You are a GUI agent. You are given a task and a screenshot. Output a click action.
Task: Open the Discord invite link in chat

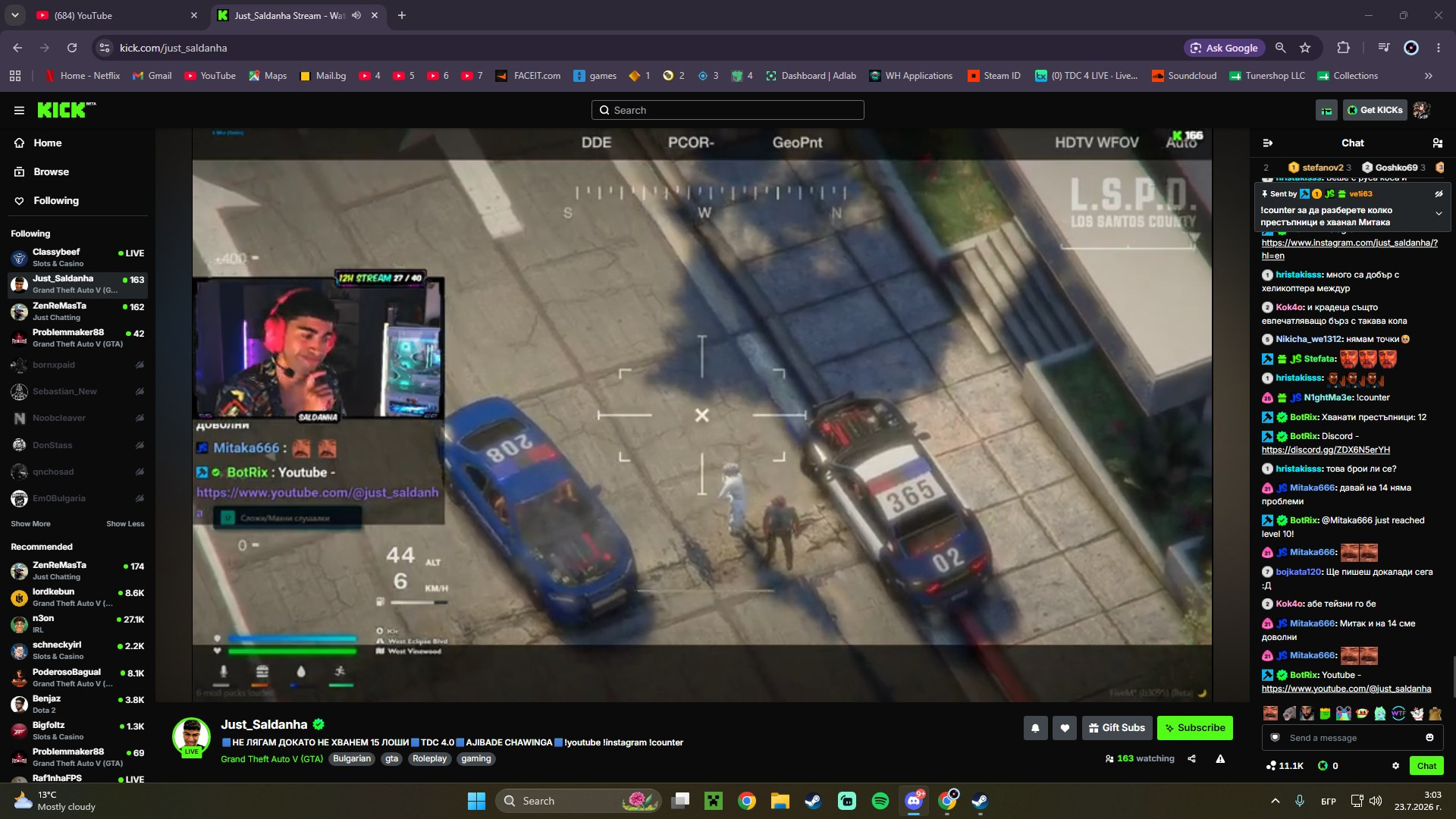point(1326,450)
